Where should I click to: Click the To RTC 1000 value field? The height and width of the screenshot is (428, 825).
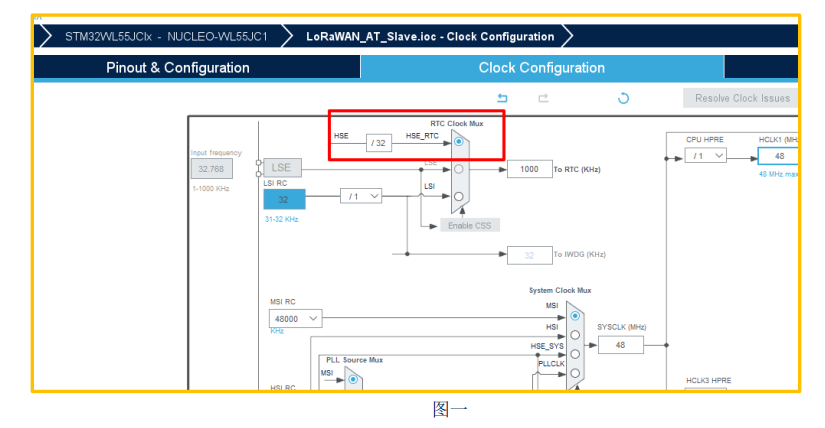(529, 169)
